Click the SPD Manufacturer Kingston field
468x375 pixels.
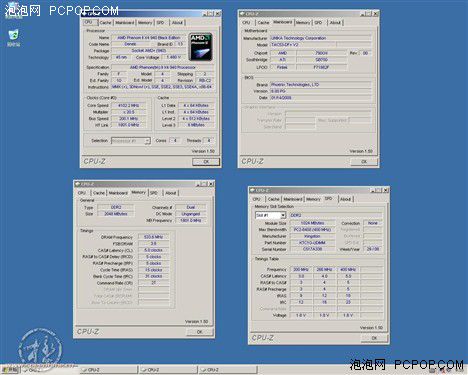pos(313,236)
